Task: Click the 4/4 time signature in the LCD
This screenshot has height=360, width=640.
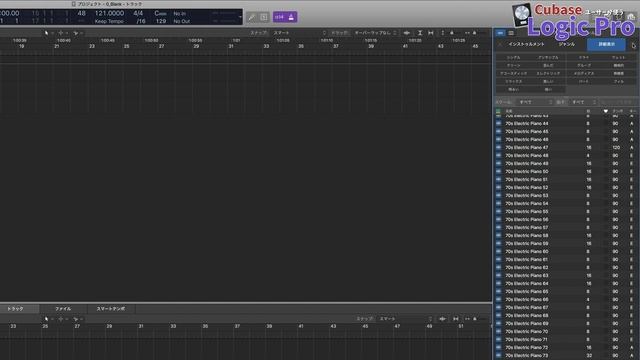Action: [138, 13]
